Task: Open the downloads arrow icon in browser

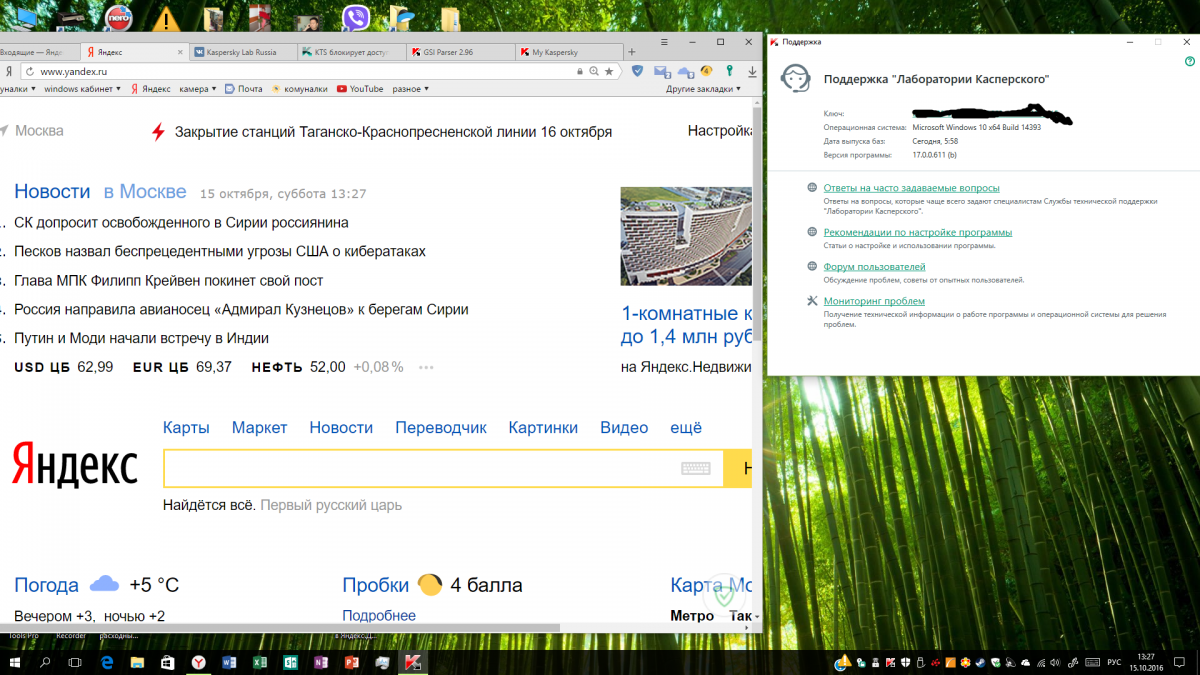Action: (x=752, y=71)
